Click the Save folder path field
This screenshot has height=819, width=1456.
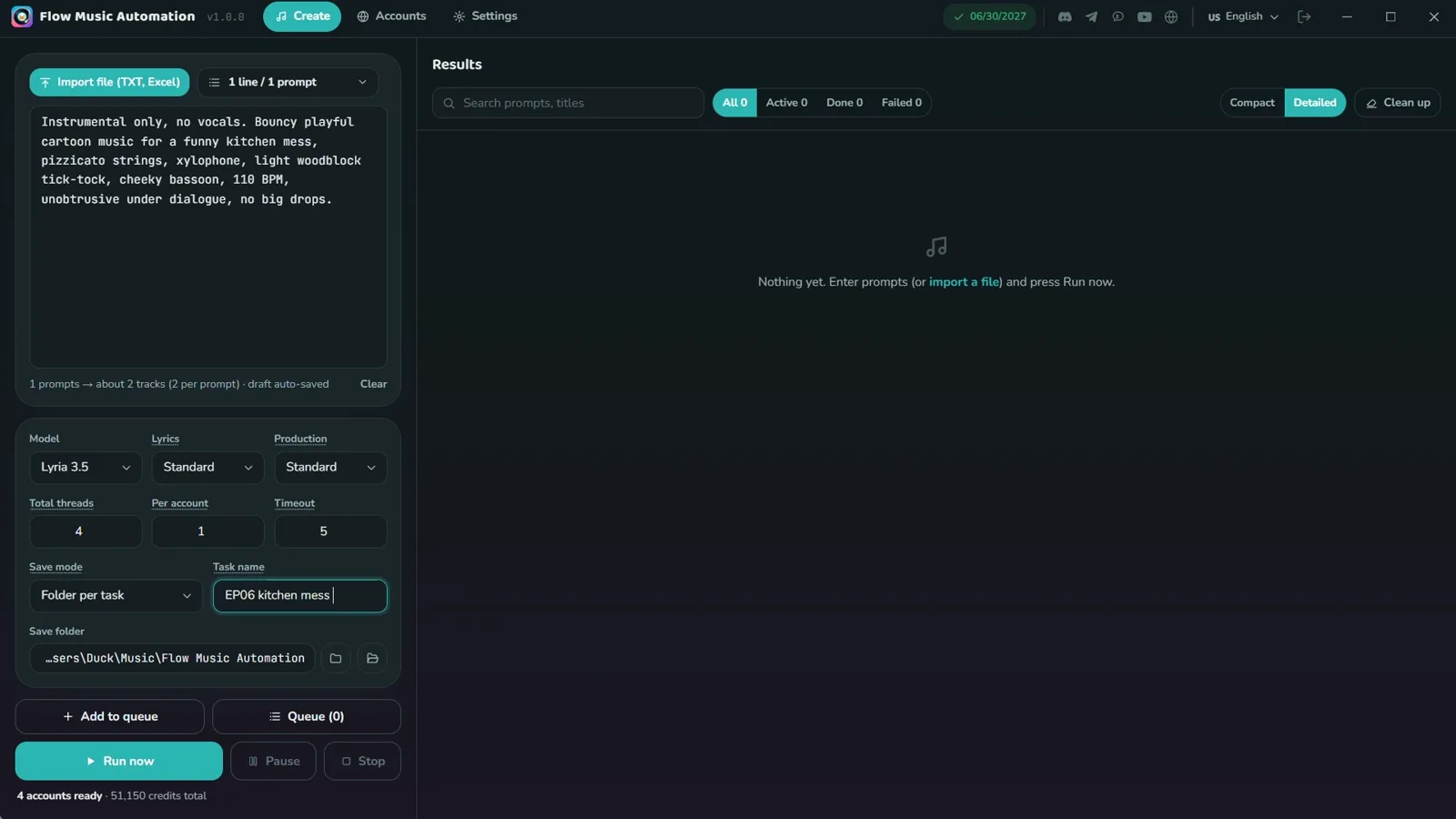172,658
